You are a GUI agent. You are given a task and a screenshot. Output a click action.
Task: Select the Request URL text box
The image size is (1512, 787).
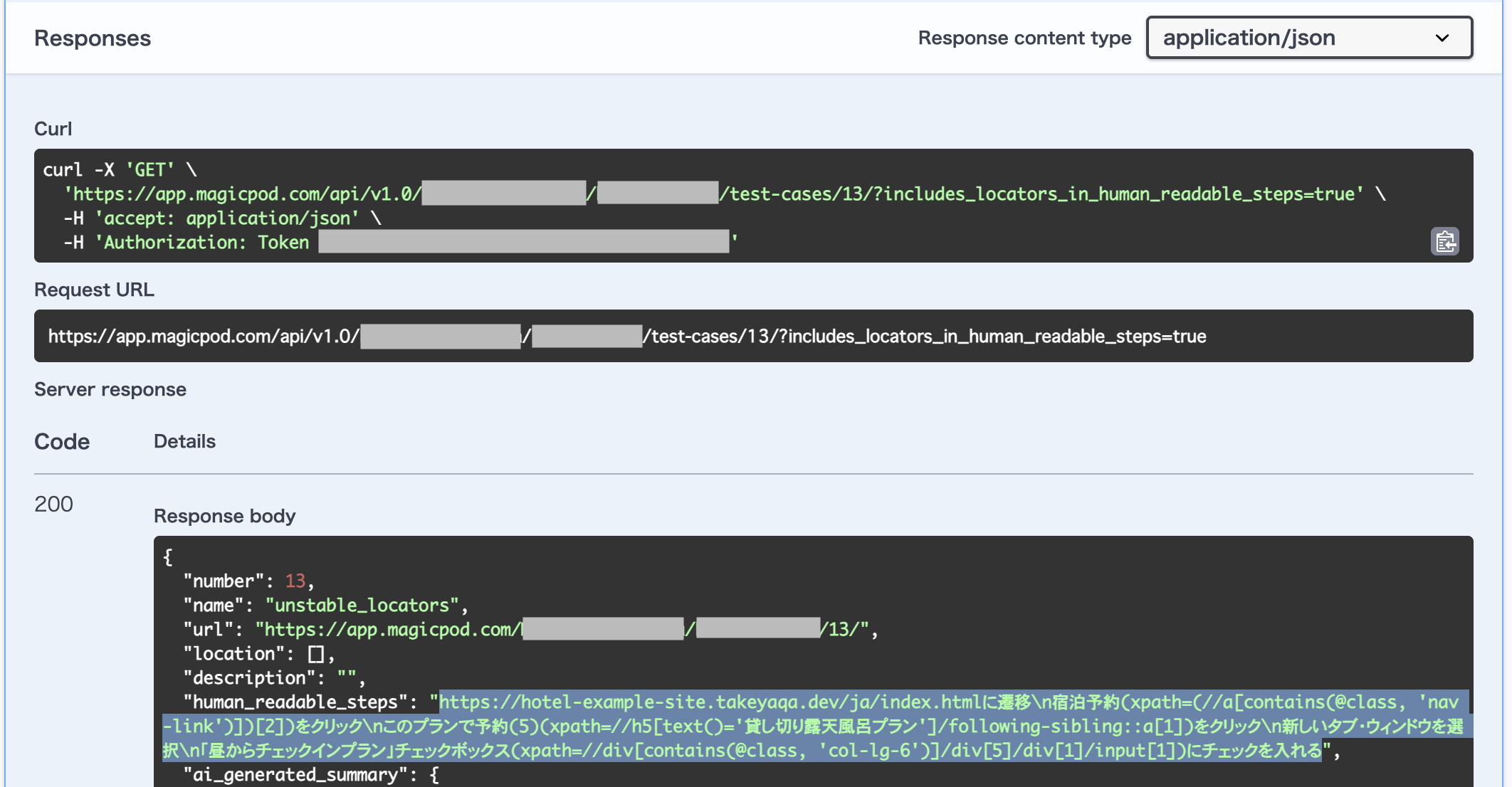754,336
